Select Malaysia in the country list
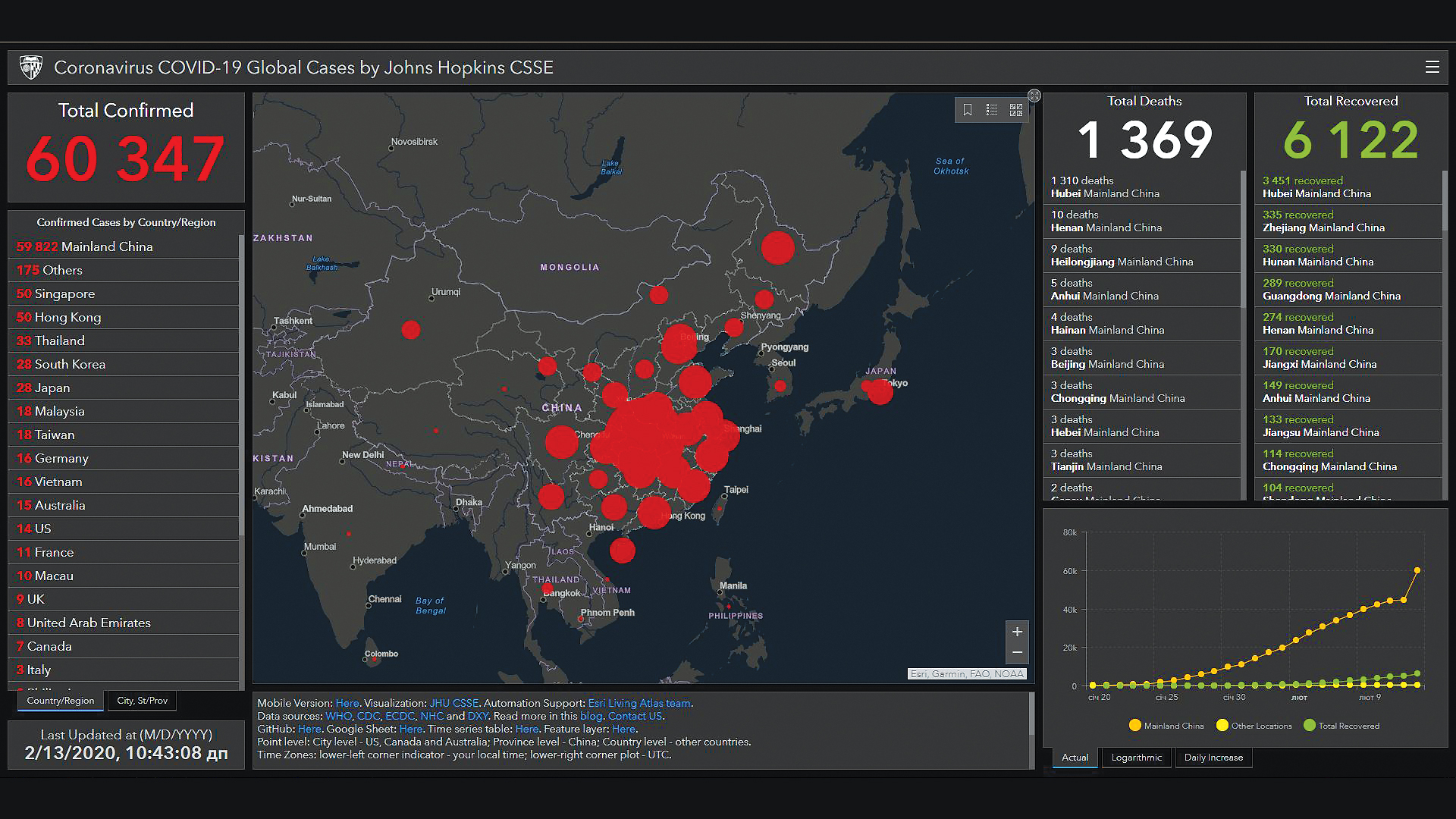Image resolution: width=1456 pixels, height=819 pixels. coord(123,411)
